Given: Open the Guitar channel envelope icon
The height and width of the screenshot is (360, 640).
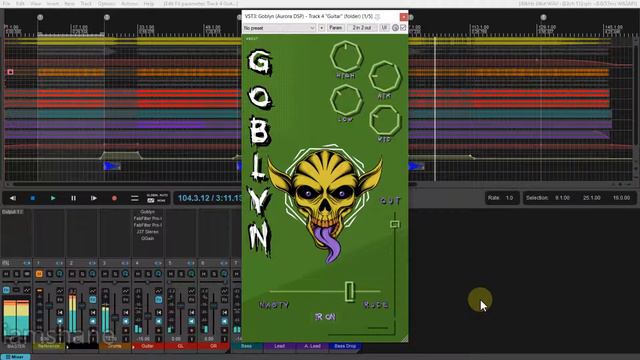Looking at the screenshot, I should pos(158,291).
